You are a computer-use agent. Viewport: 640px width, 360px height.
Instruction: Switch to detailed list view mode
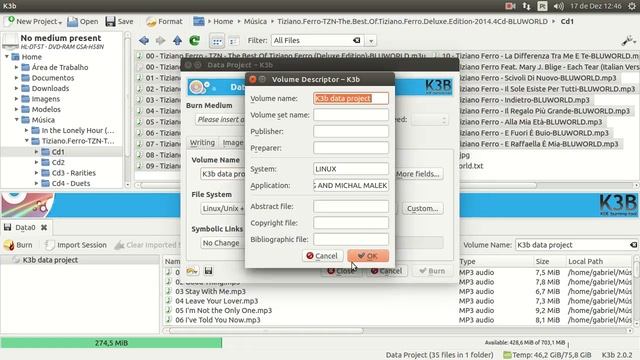click(233, 41)
